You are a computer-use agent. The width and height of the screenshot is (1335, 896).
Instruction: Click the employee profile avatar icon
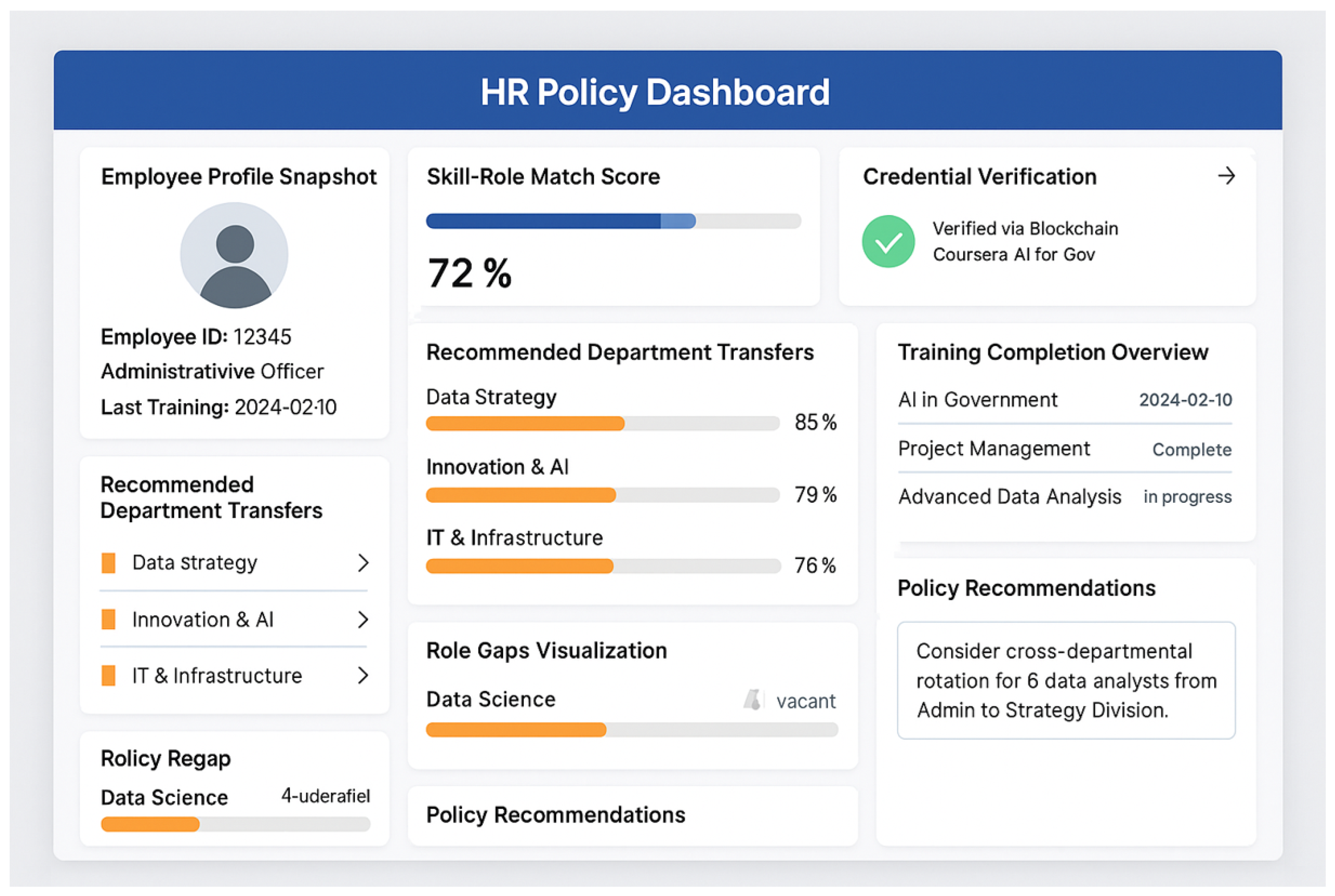[x=234, y=255]
